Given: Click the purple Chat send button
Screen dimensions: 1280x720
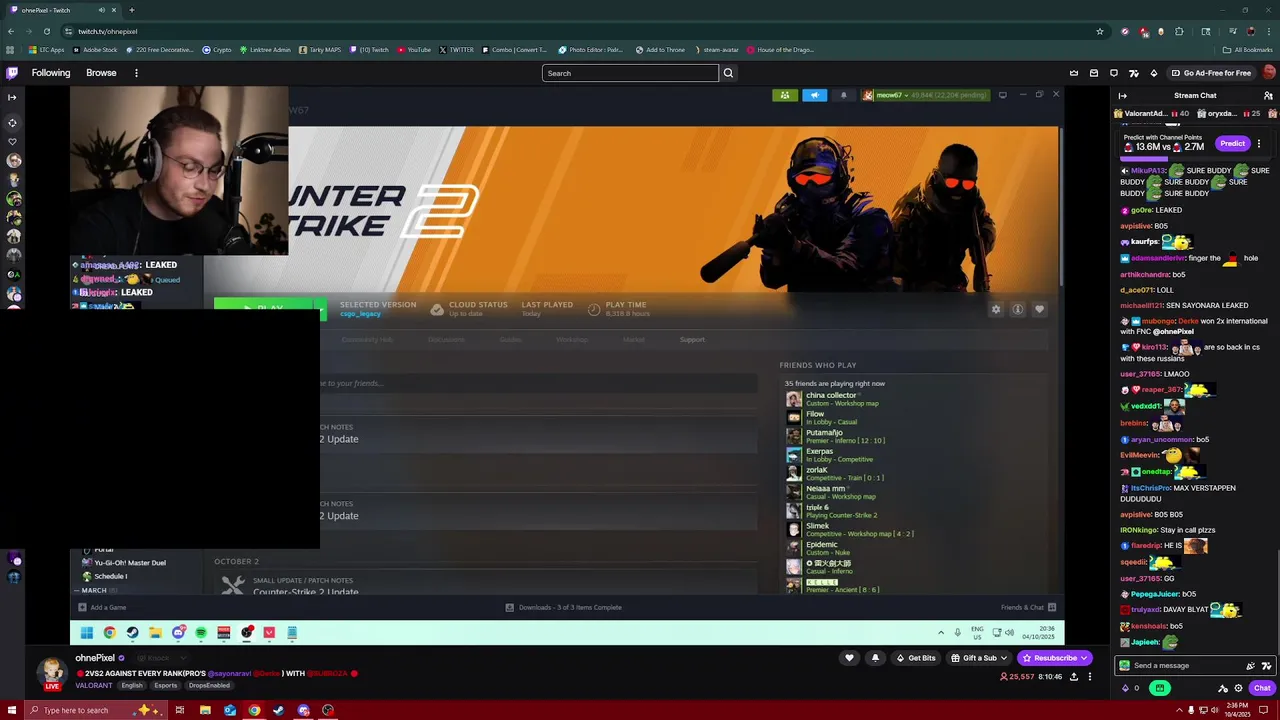Looking at the screenshot, I should point(1262,688).
